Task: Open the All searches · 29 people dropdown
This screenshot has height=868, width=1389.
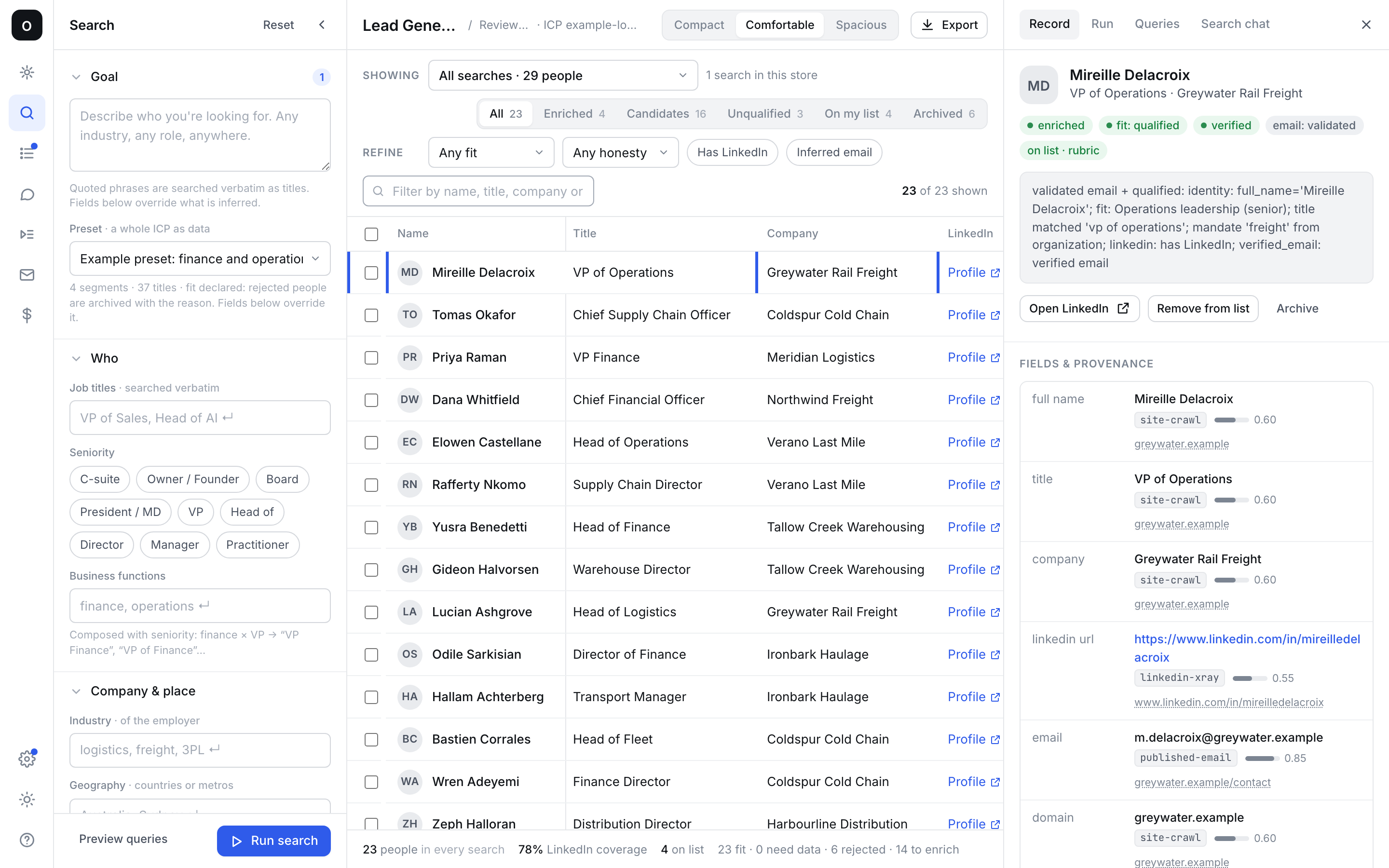Action: click(x=562, y=75)
